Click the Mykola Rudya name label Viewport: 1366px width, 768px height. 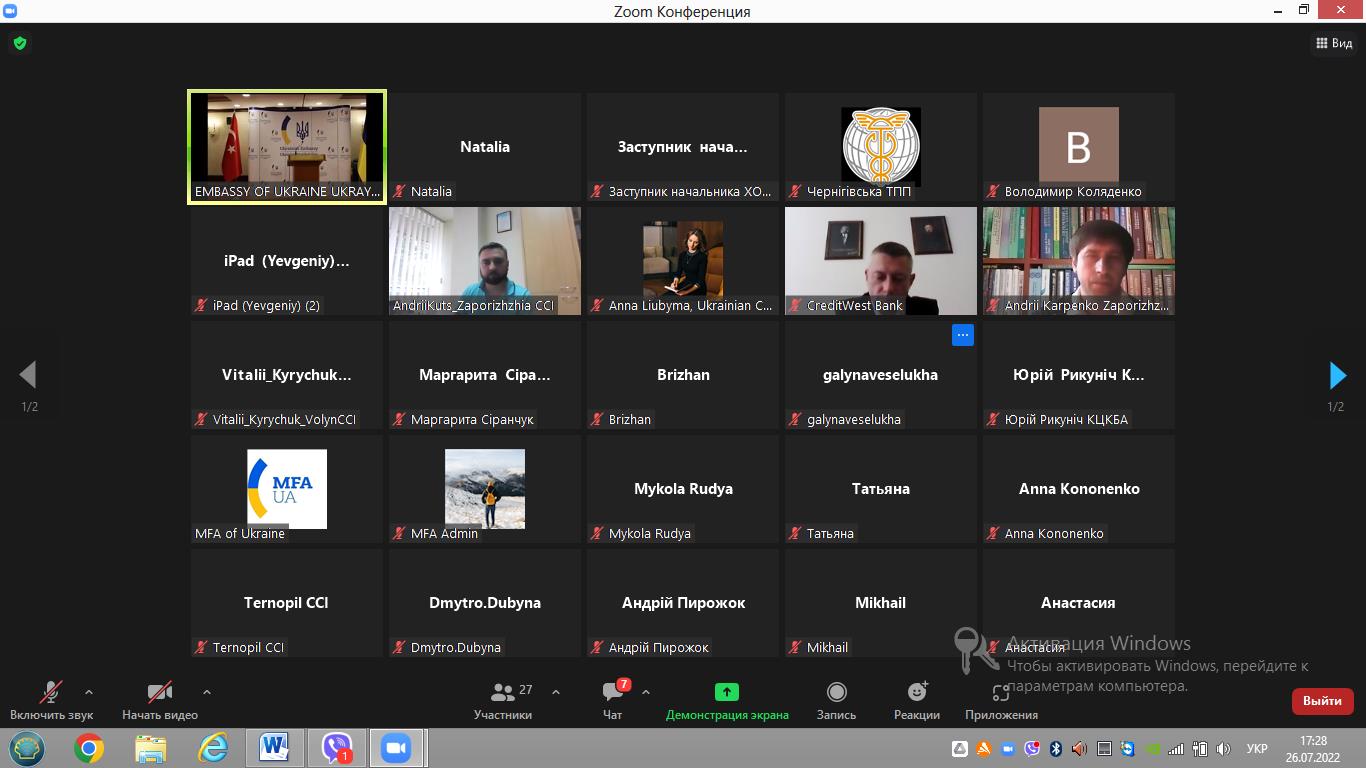(x=650, y=533)
